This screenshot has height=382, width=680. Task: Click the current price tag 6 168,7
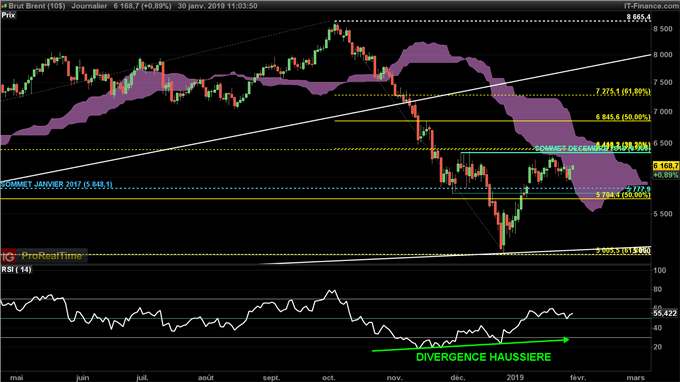pos(666,166)
